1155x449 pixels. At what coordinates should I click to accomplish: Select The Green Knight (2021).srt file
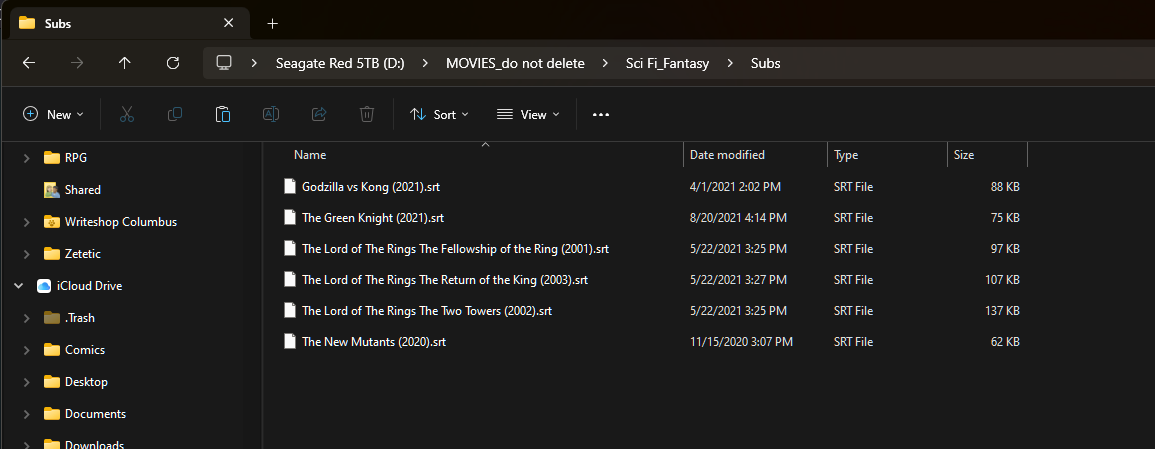tap(372, 218)
